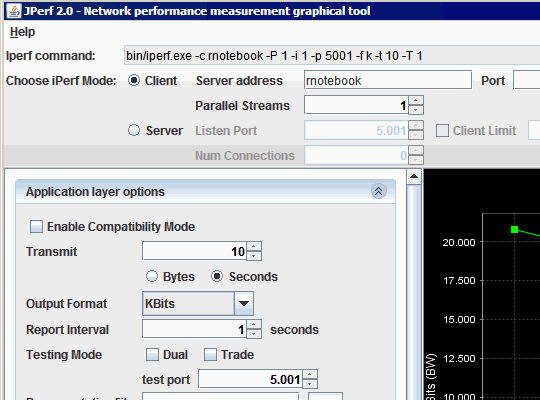
Task: Click the 15.000 axis label on graph
Action: tap(459, 320)
